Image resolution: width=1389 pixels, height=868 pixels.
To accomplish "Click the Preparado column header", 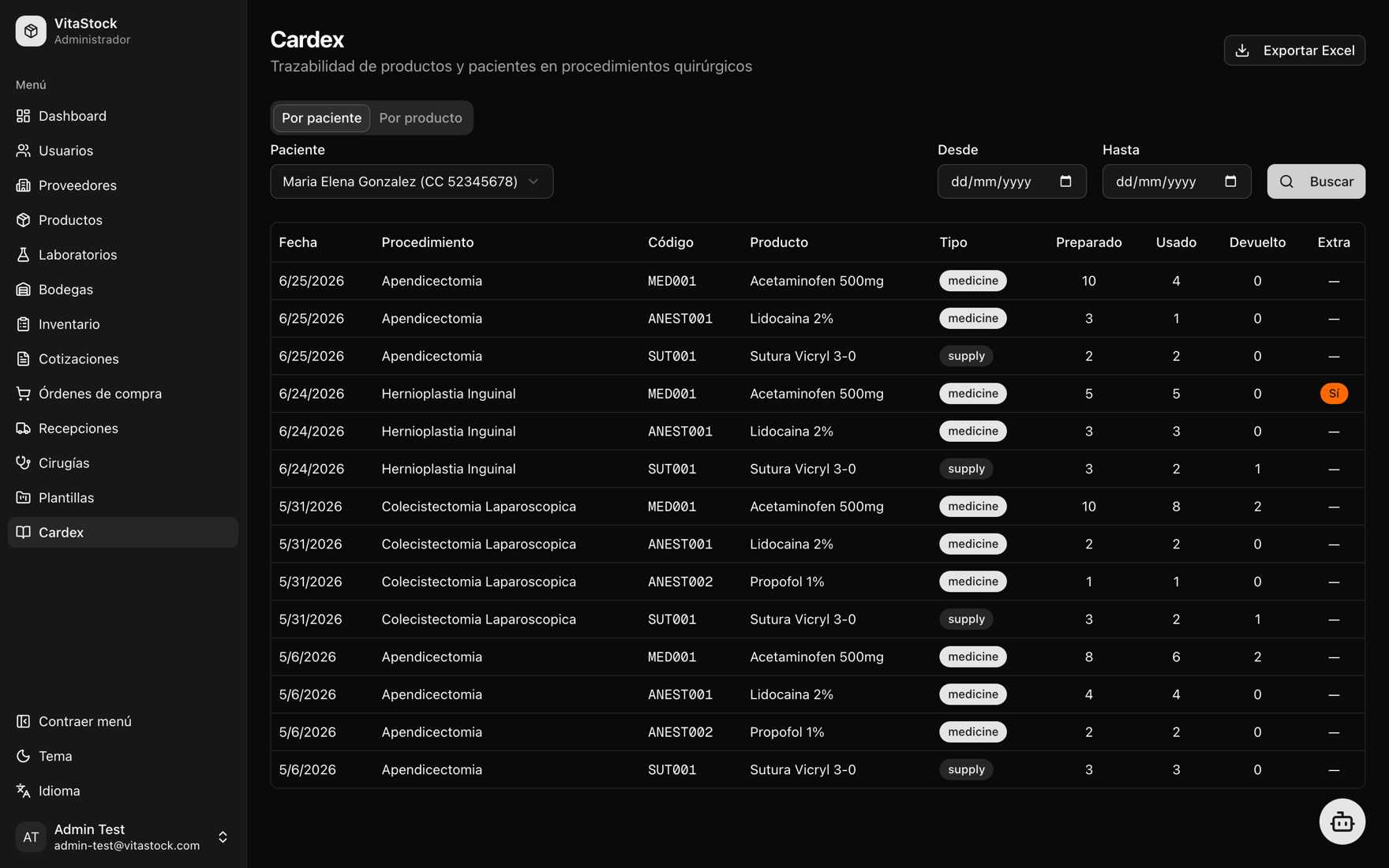I will pyautogui.click(x=1088, y=242).
